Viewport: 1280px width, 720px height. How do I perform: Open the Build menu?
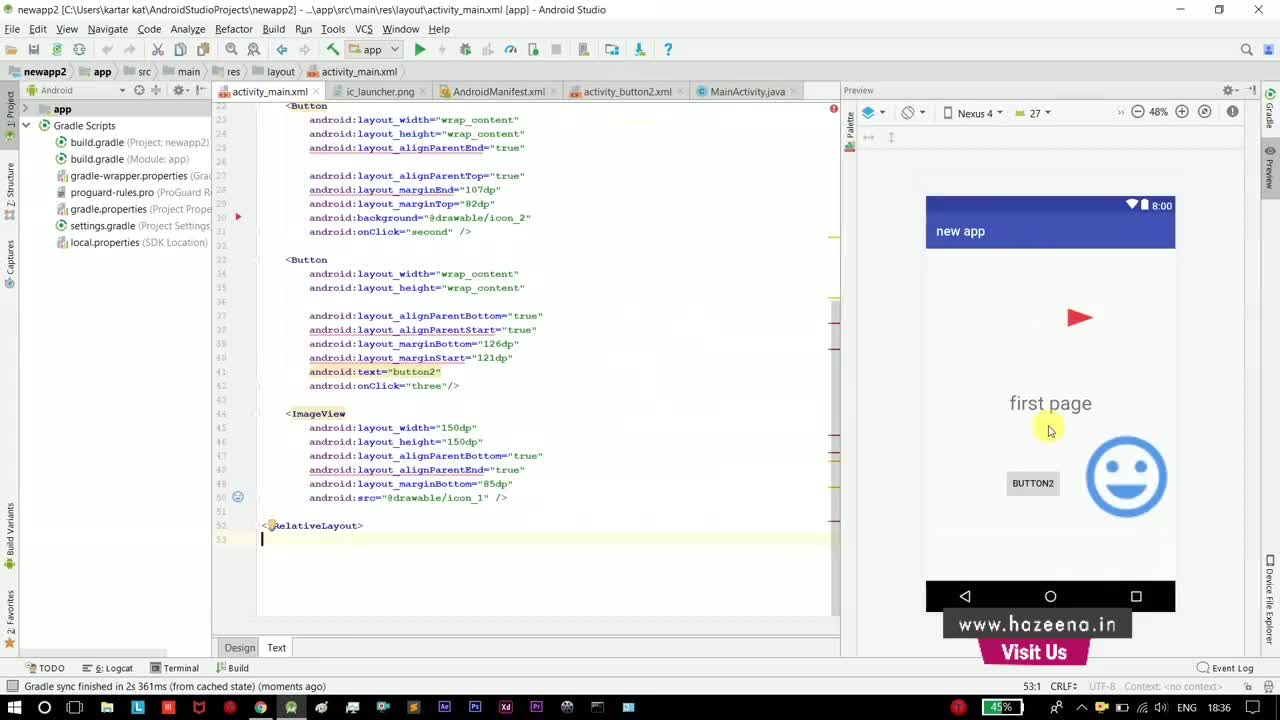click(274, 29)
